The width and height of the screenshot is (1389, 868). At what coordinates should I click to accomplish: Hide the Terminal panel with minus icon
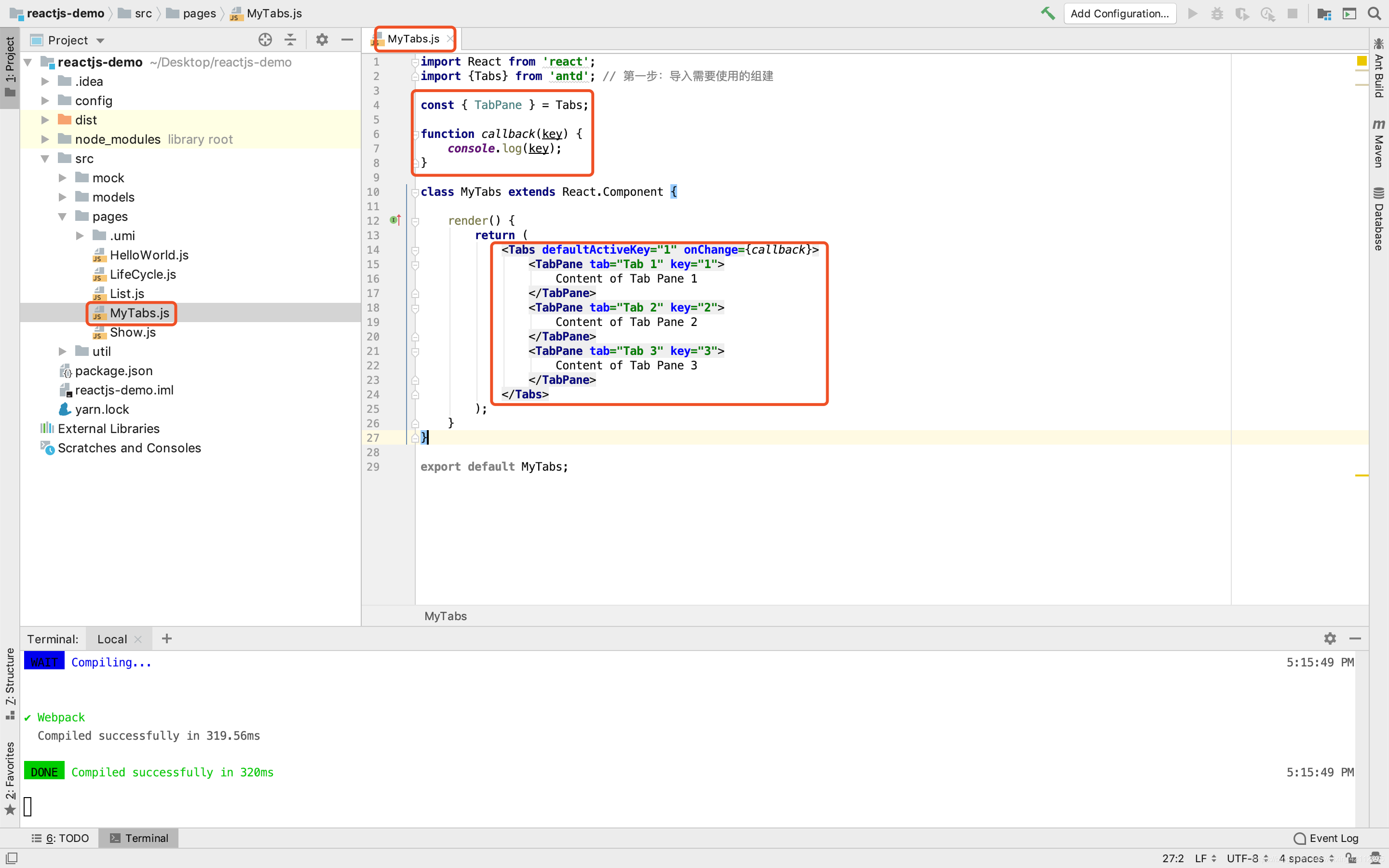[x=1355, y=638]
